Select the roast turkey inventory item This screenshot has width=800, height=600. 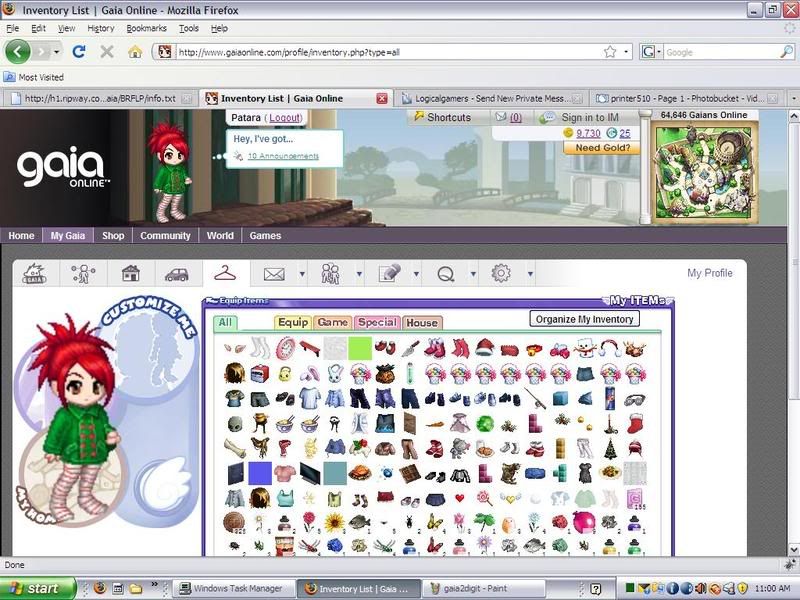(360, 473)
